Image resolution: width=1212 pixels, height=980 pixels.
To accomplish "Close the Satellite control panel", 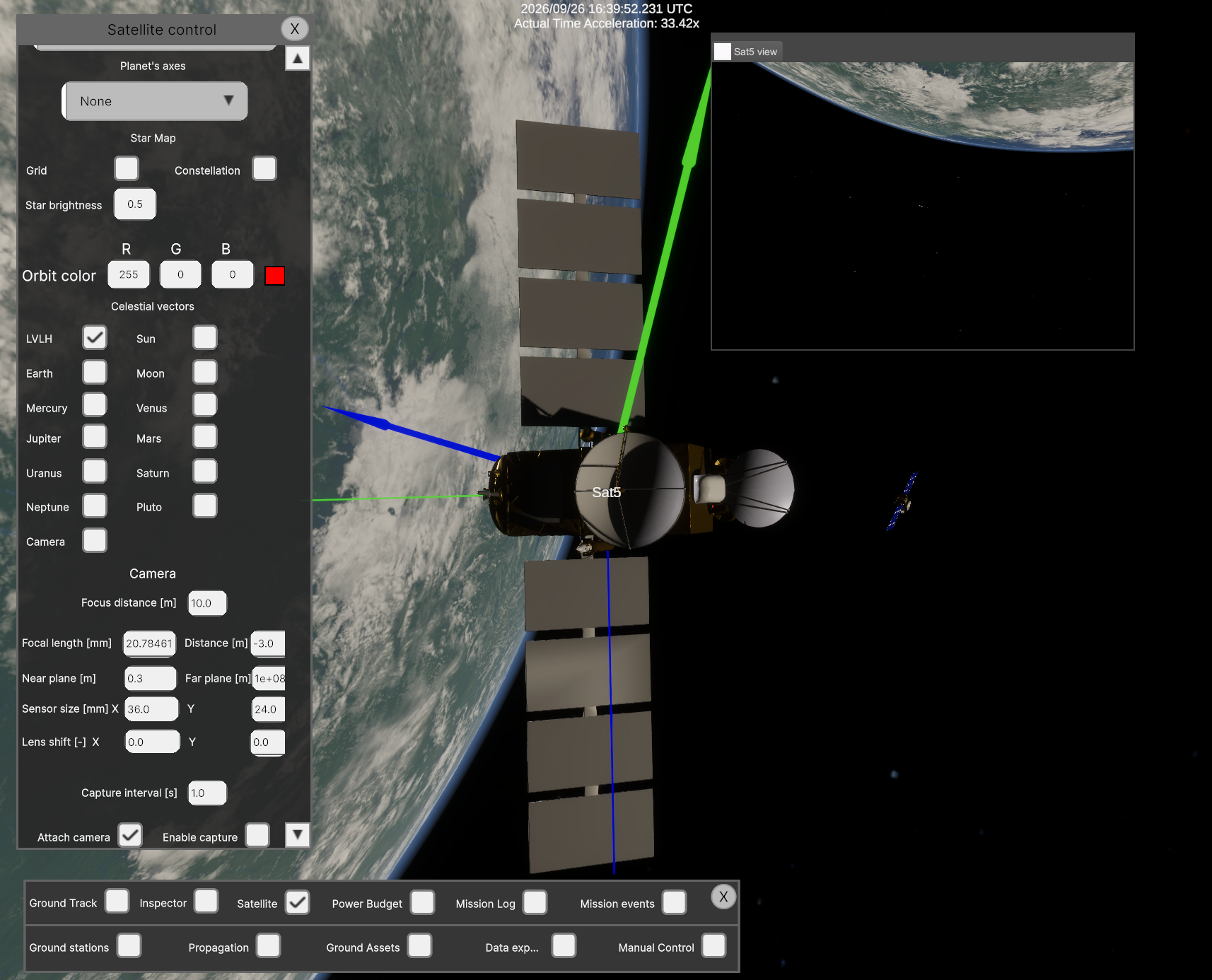I will (295, 29).
